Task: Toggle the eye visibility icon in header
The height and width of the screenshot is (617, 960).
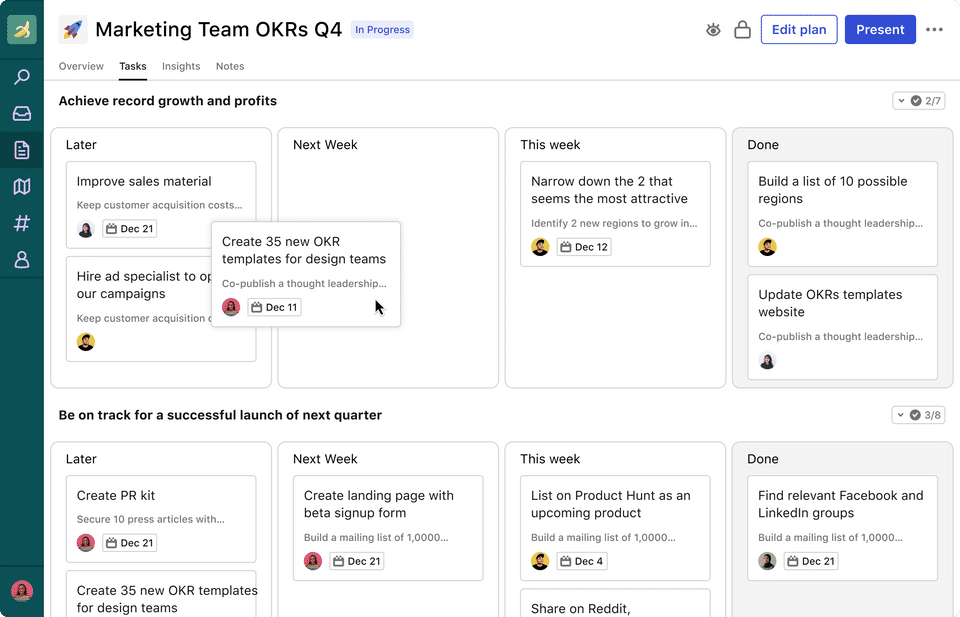Action: pyautogui.click(x=713, y=30)
